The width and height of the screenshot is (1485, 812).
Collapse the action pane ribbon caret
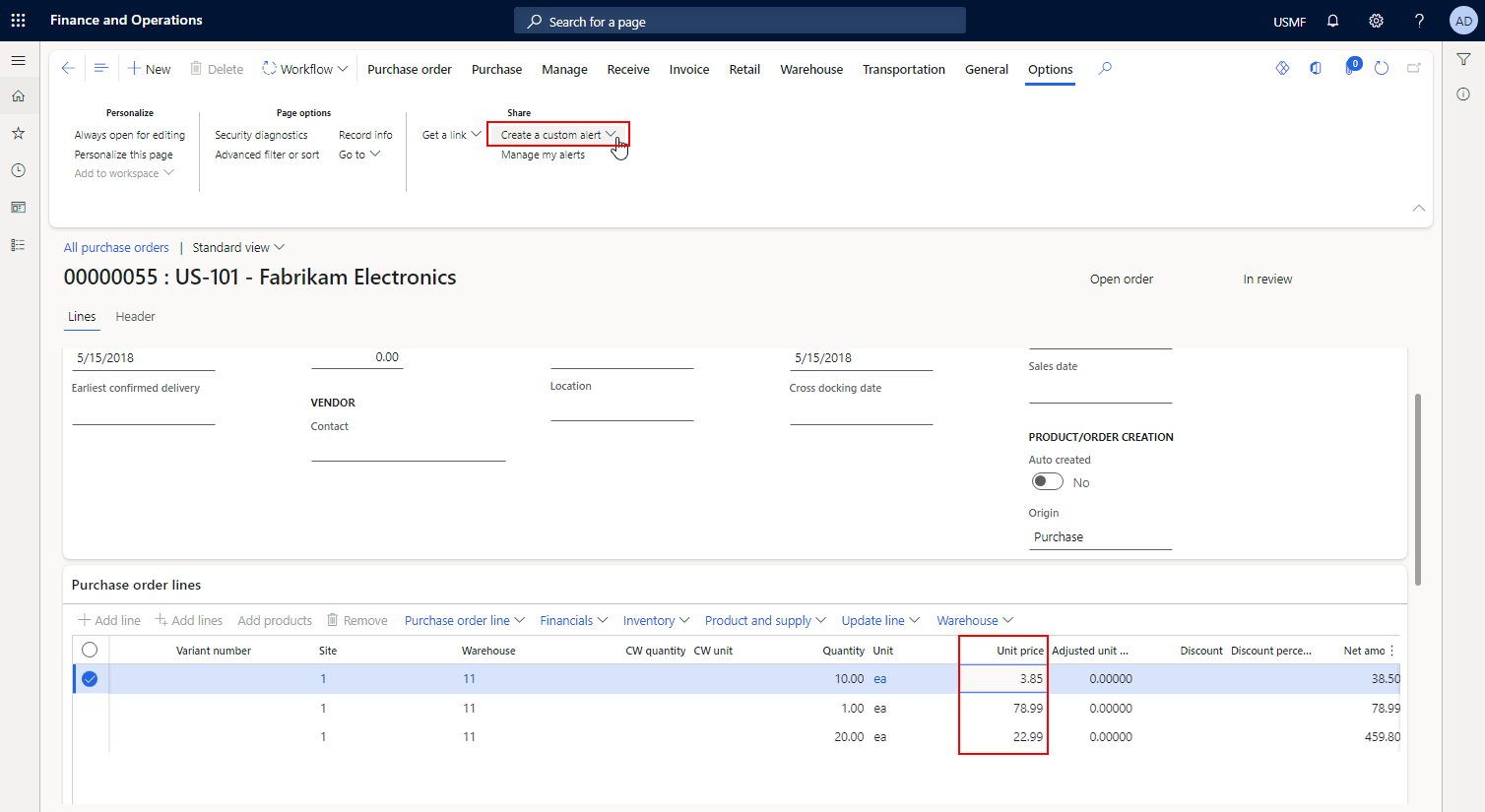pos(1419,208)
